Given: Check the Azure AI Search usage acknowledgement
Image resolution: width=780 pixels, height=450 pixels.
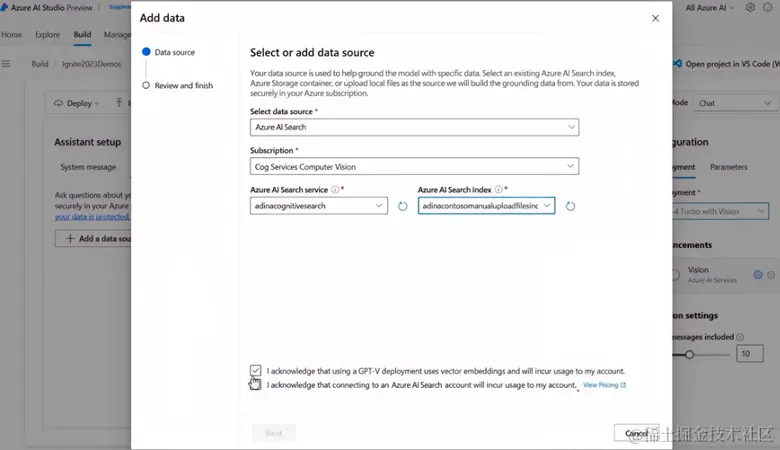Looking at the screenshot, I should pyautogui.click(x=257, y=384).
